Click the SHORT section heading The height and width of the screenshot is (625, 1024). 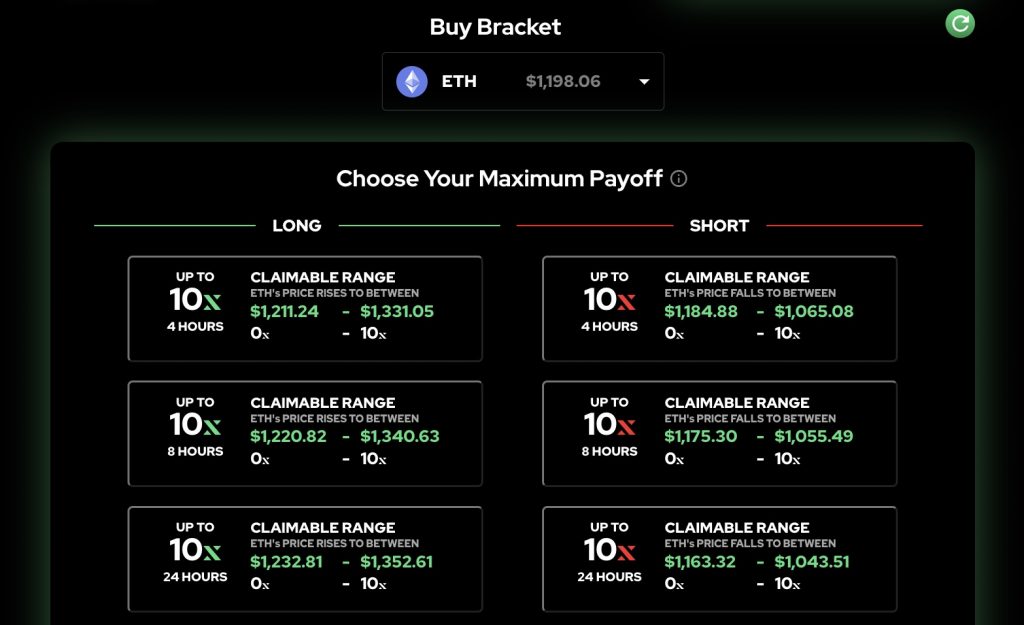click(x=720, y=226)
